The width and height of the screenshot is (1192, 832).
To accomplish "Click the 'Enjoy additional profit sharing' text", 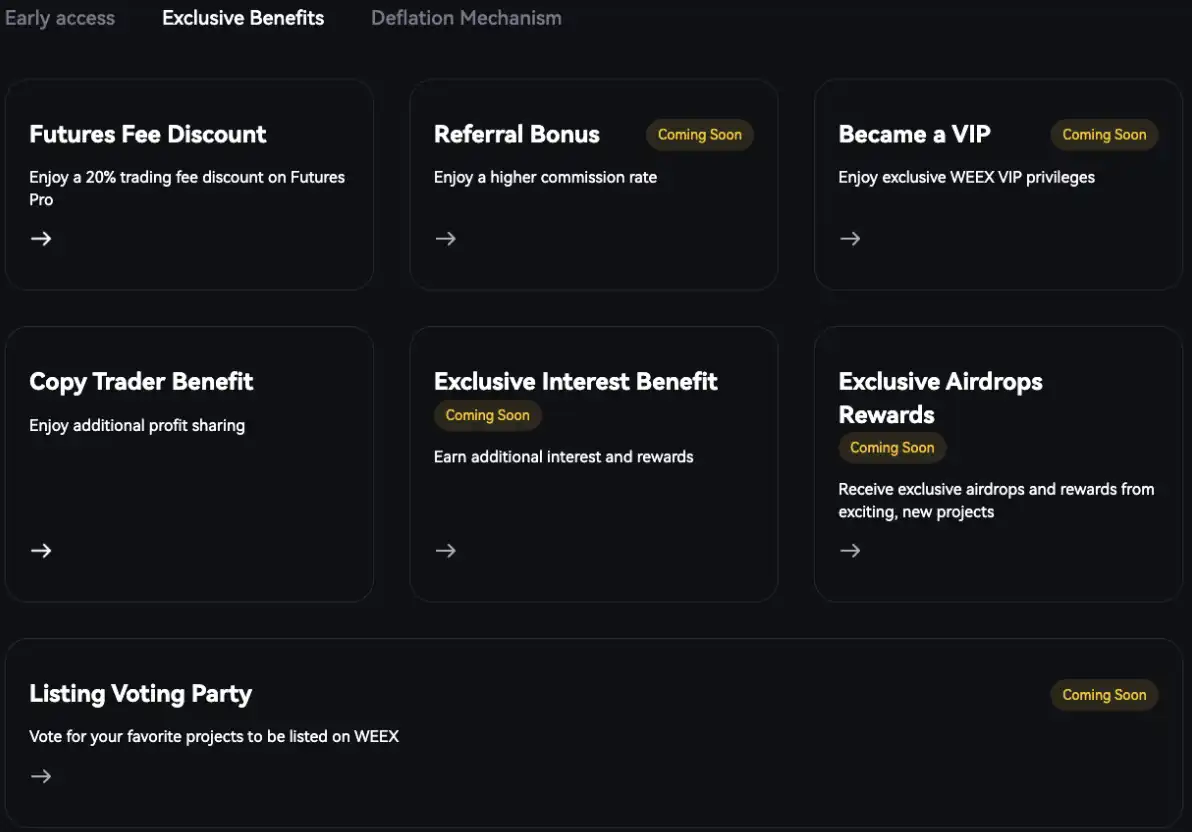I will 137,425.
